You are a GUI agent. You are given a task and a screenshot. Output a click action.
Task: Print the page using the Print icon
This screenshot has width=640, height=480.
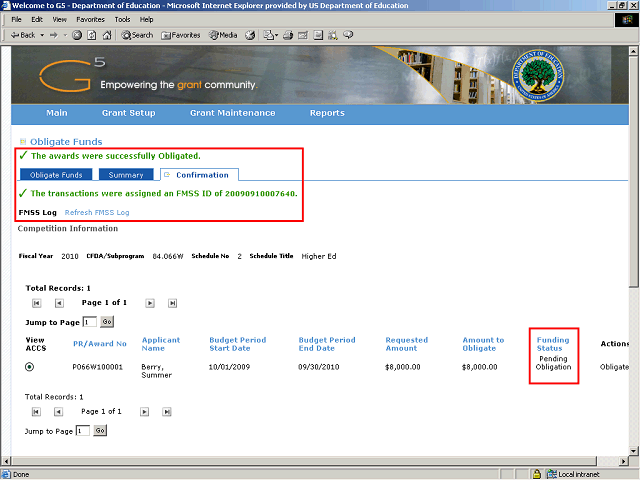tap(288, 36)
